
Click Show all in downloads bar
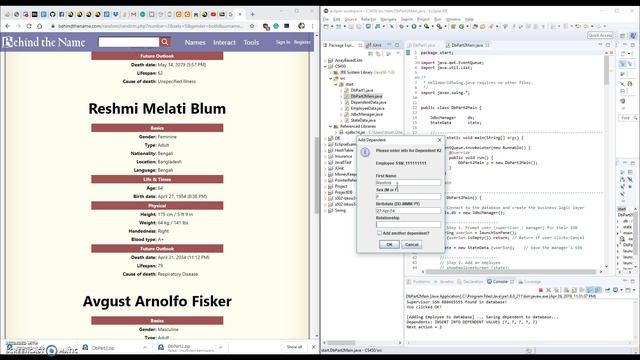click(294, 347)
